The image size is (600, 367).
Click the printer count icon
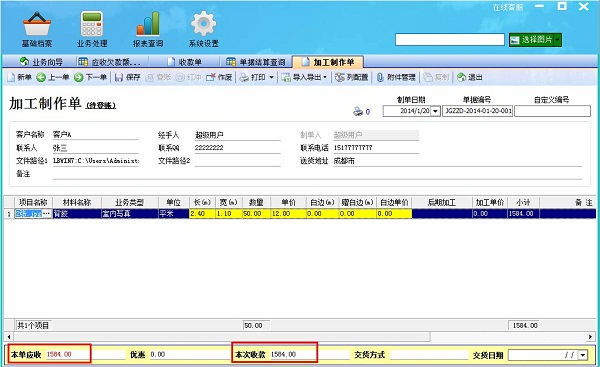(x=358, y=111)
